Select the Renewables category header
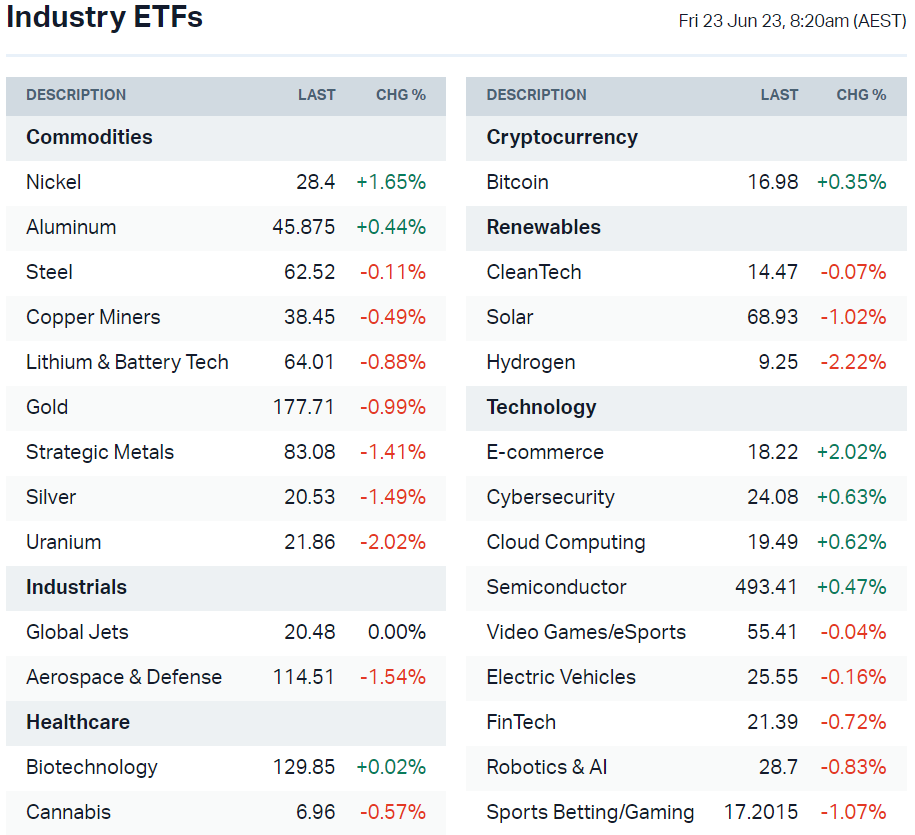The width and height of the screenshot is (915, 835). point(543,227)
